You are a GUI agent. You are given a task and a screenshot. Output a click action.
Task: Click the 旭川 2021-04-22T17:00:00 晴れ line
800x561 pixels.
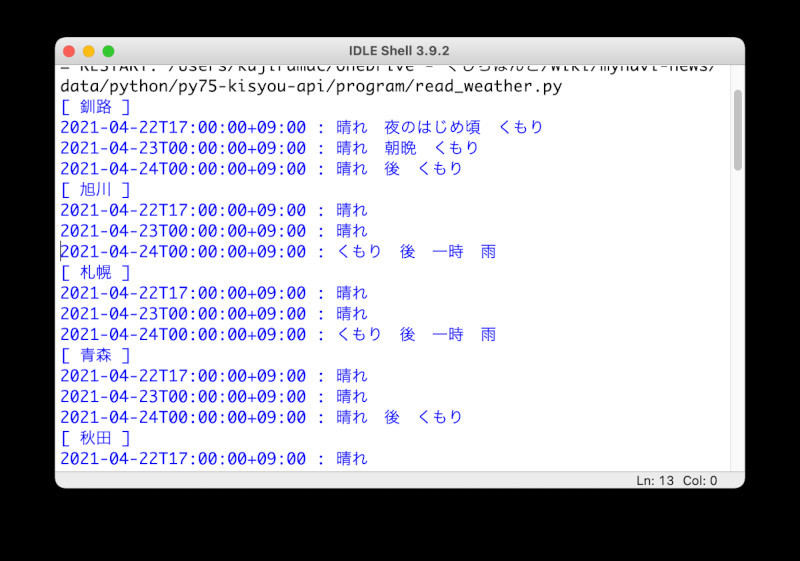(x=214, y=211)
